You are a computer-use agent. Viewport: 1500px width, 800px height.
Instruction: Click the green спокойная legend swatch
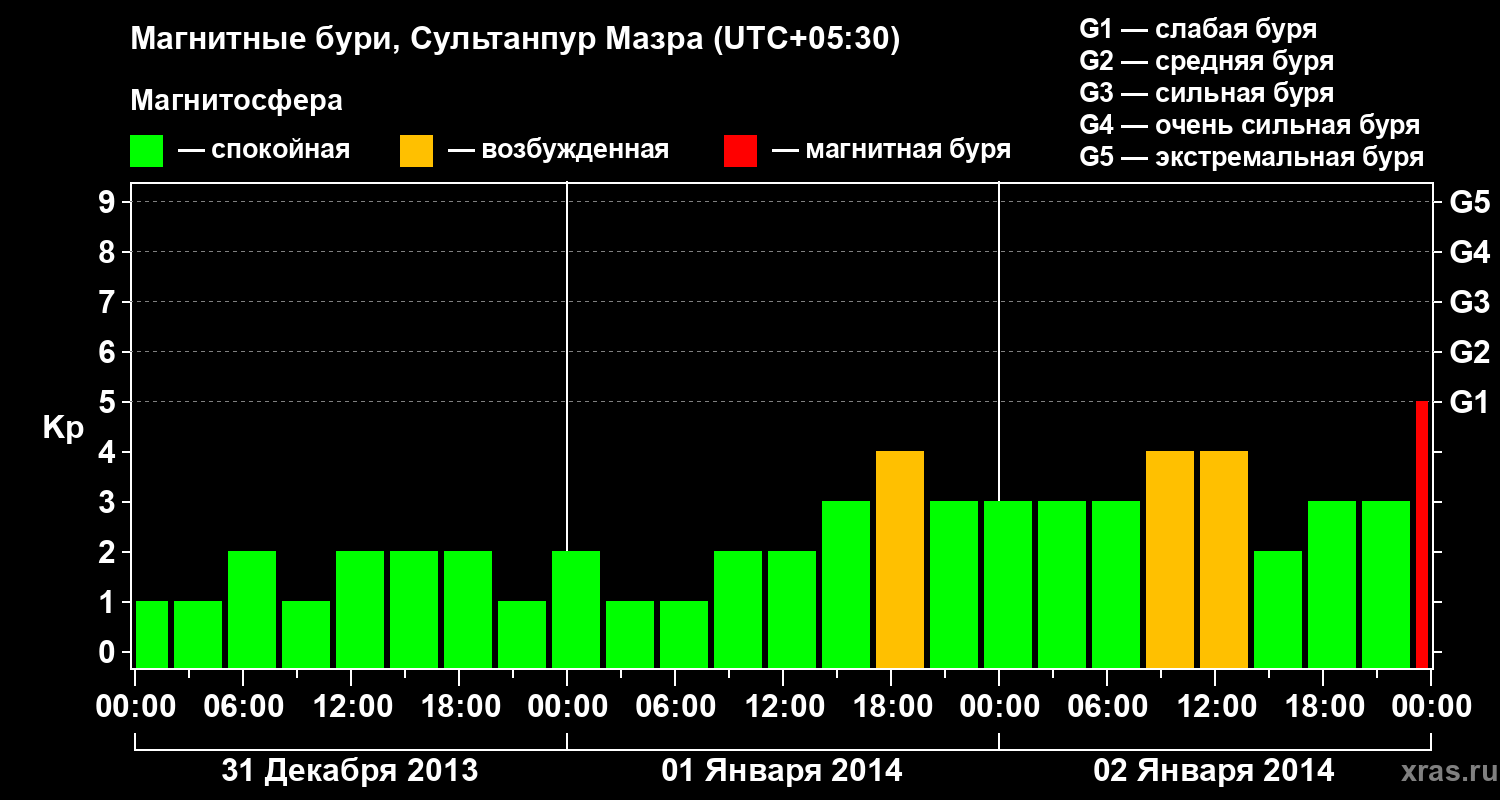point(147,151)
